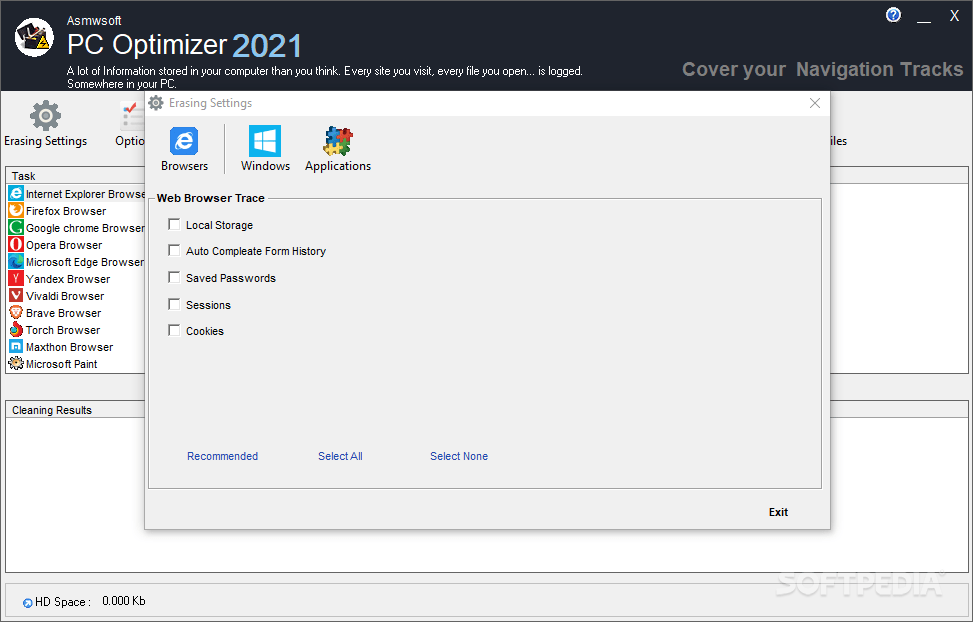
Task: Check Auto Compleate Form History
Action: 174,250
